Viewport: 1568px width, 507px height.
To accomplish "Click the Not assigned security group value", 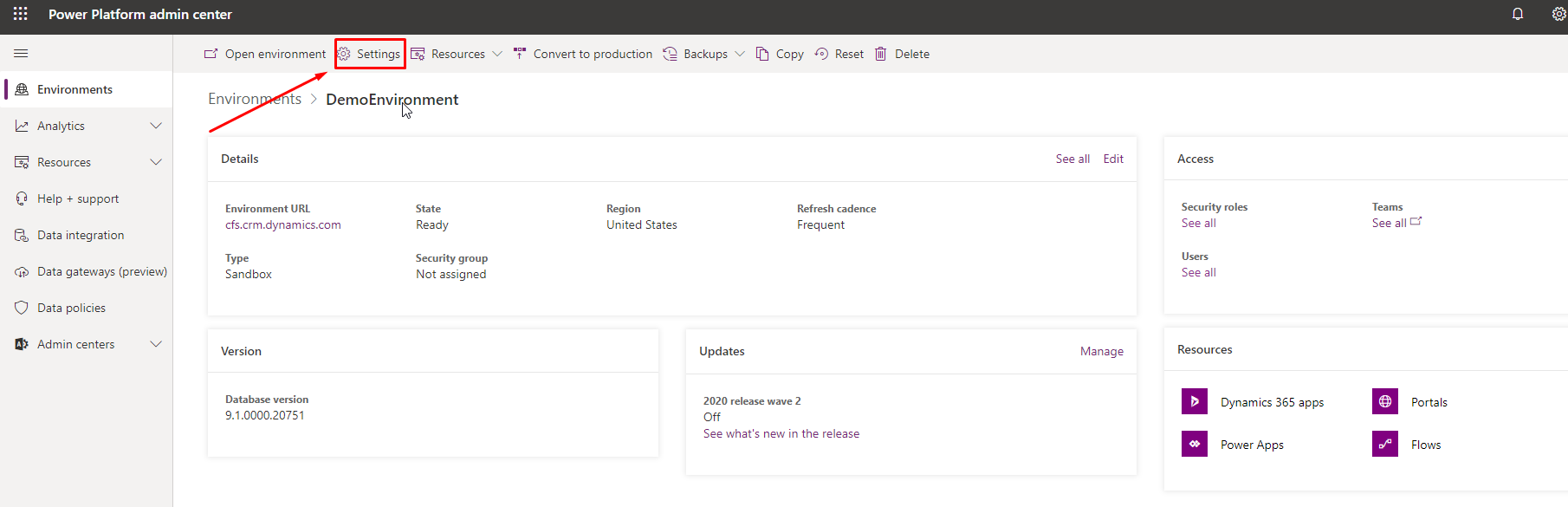I will (x=450, y=274).
